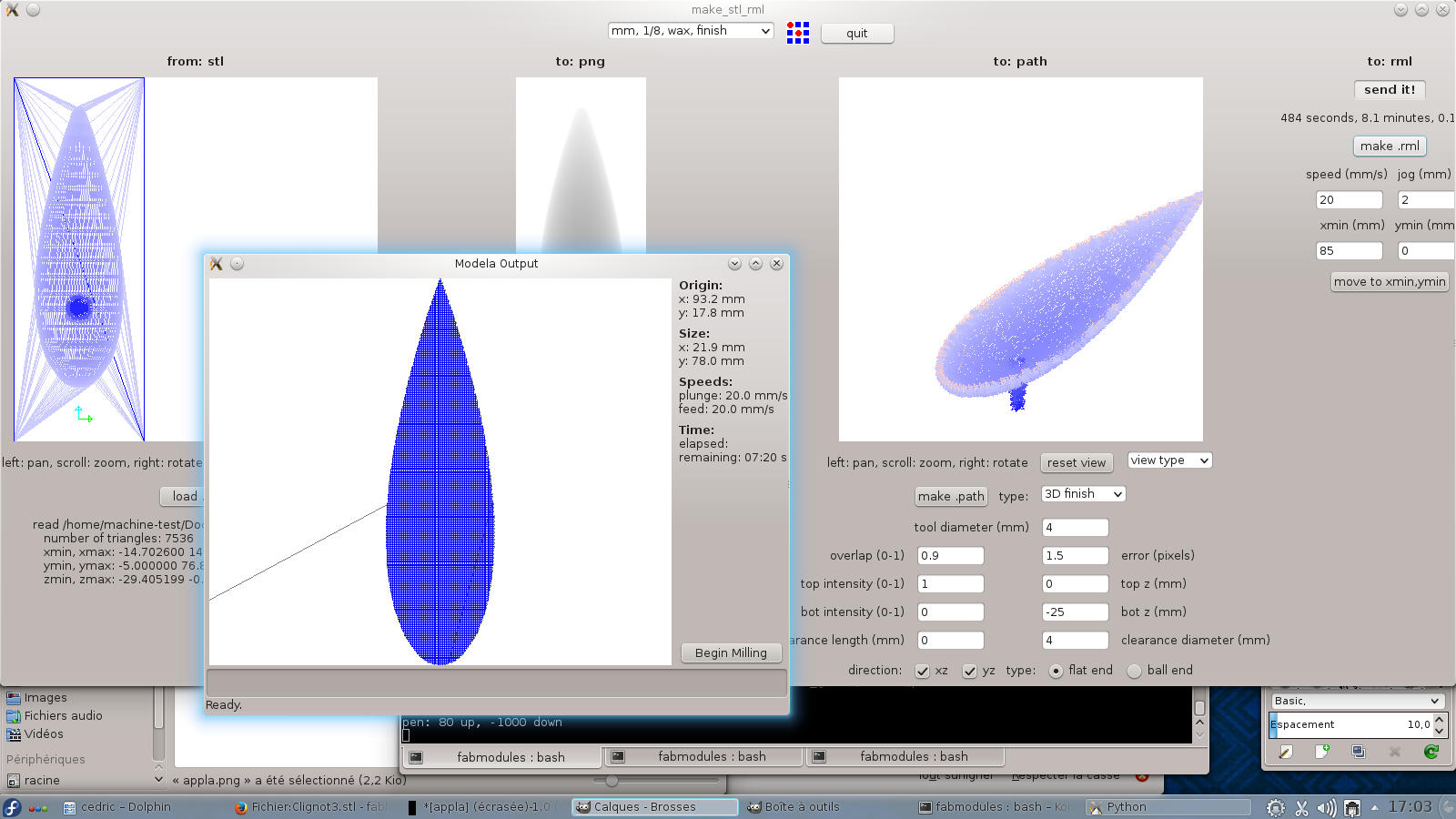The width and height of the screenshot is (1456, 819).
Task: Select the ball end radio button
Action: 1134,671
